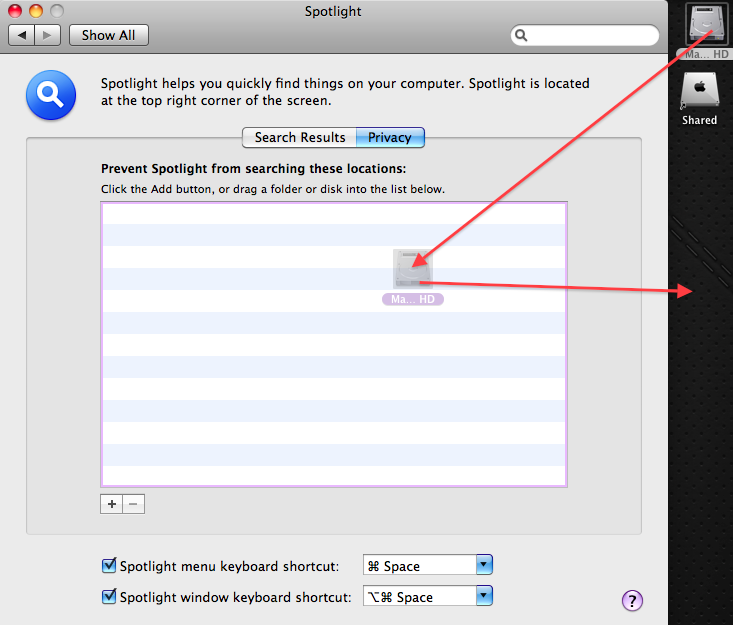Image resolution: width=733 pixels, height=625 pixels.
Task: Toggle Spotlight window keyboard shortcut checkbox
Action: pyautogui.click(x=109, y=596)
